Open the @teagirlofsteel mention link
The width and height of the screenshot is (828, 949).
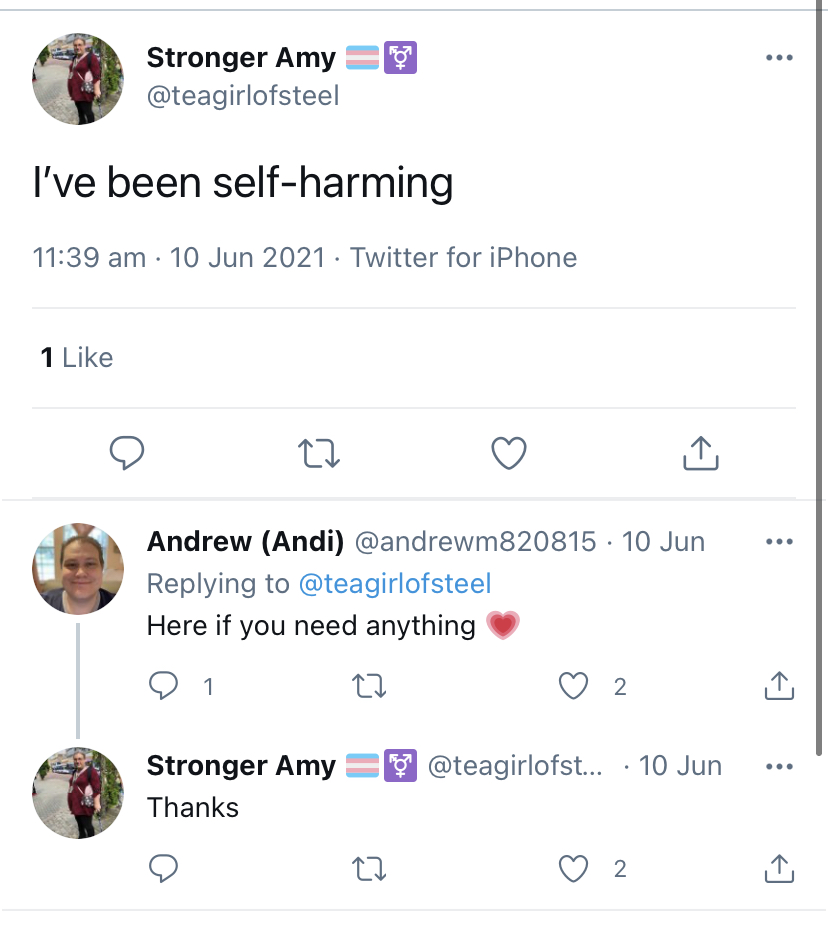click(395, 583)
